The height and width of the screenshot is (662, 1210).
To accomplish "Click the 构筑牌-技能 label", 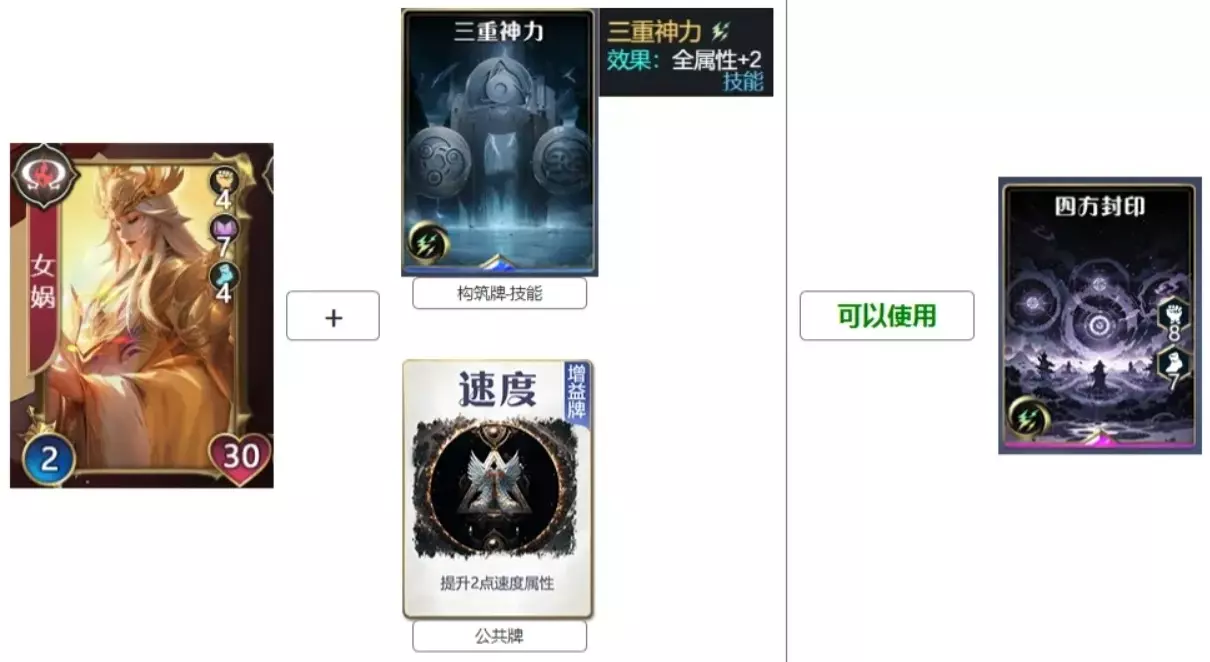I will pyautogui.click(x=500, y=294).
